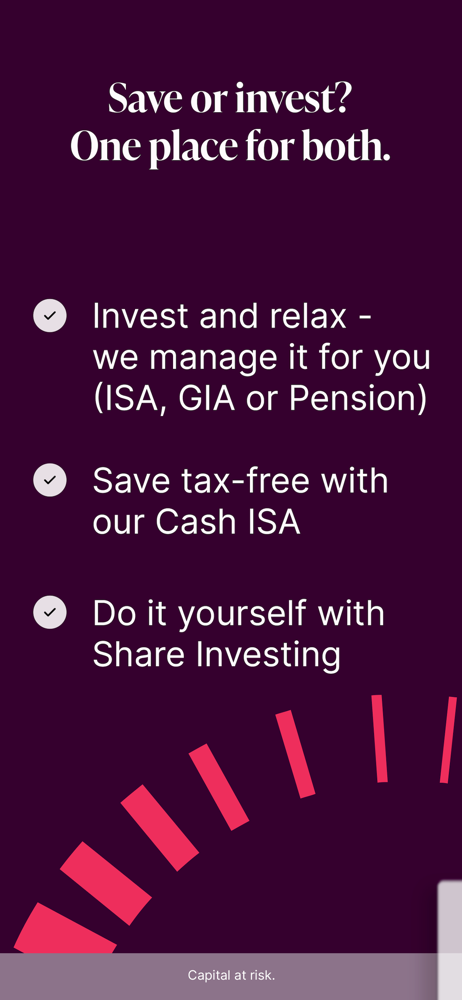Screen dimensions: 462x1000
Task: Click the 'Do it yourself with' line
Action: (x=239, y=614)
